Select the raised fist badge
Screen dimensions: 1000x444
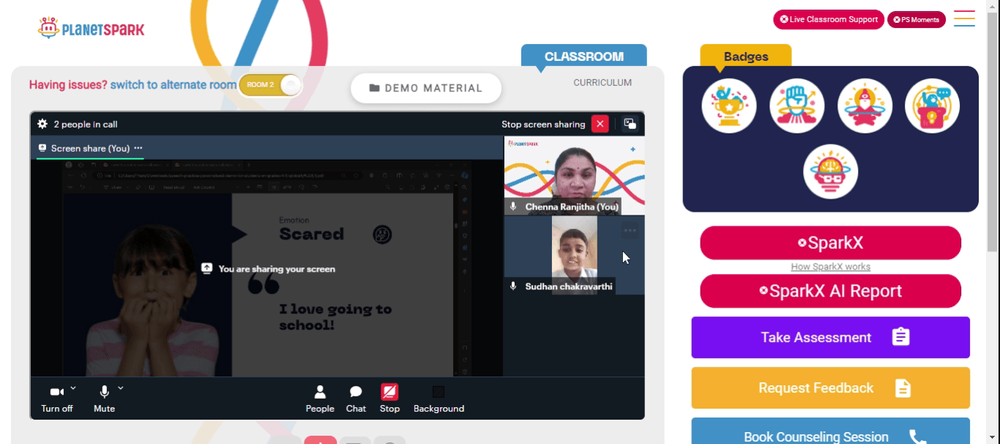click(x=797, y=106)
